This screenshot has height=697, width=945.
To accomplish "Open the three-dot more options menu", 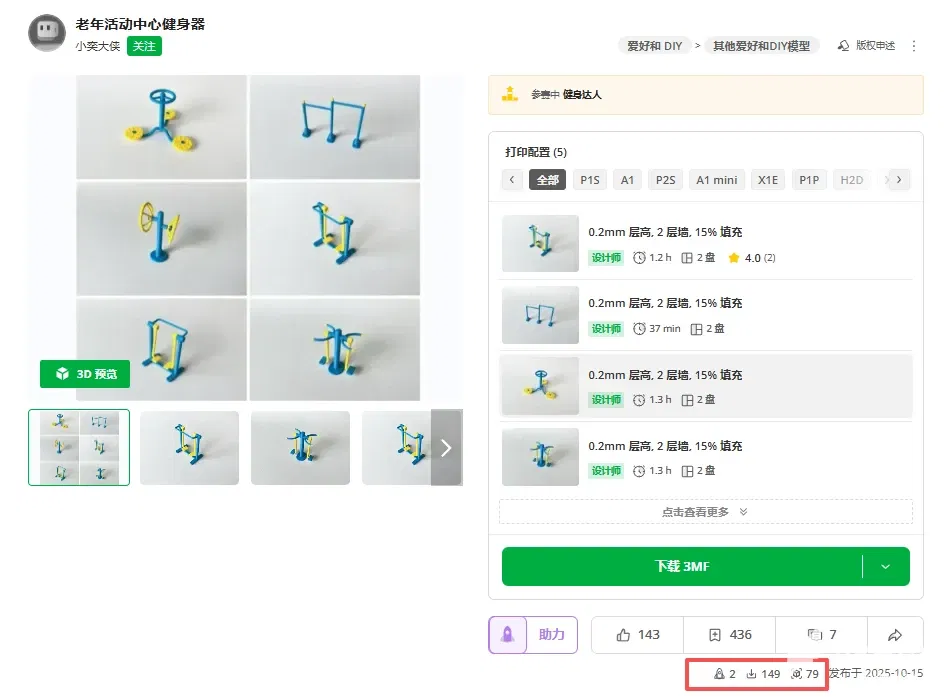I will (914, 46).
